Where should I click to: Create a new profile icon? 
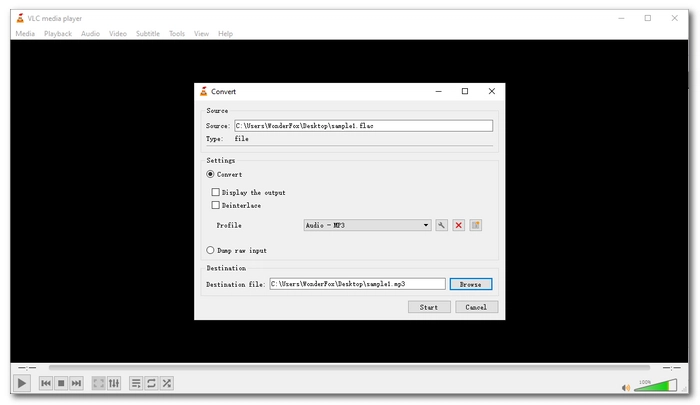pos(475,225)
